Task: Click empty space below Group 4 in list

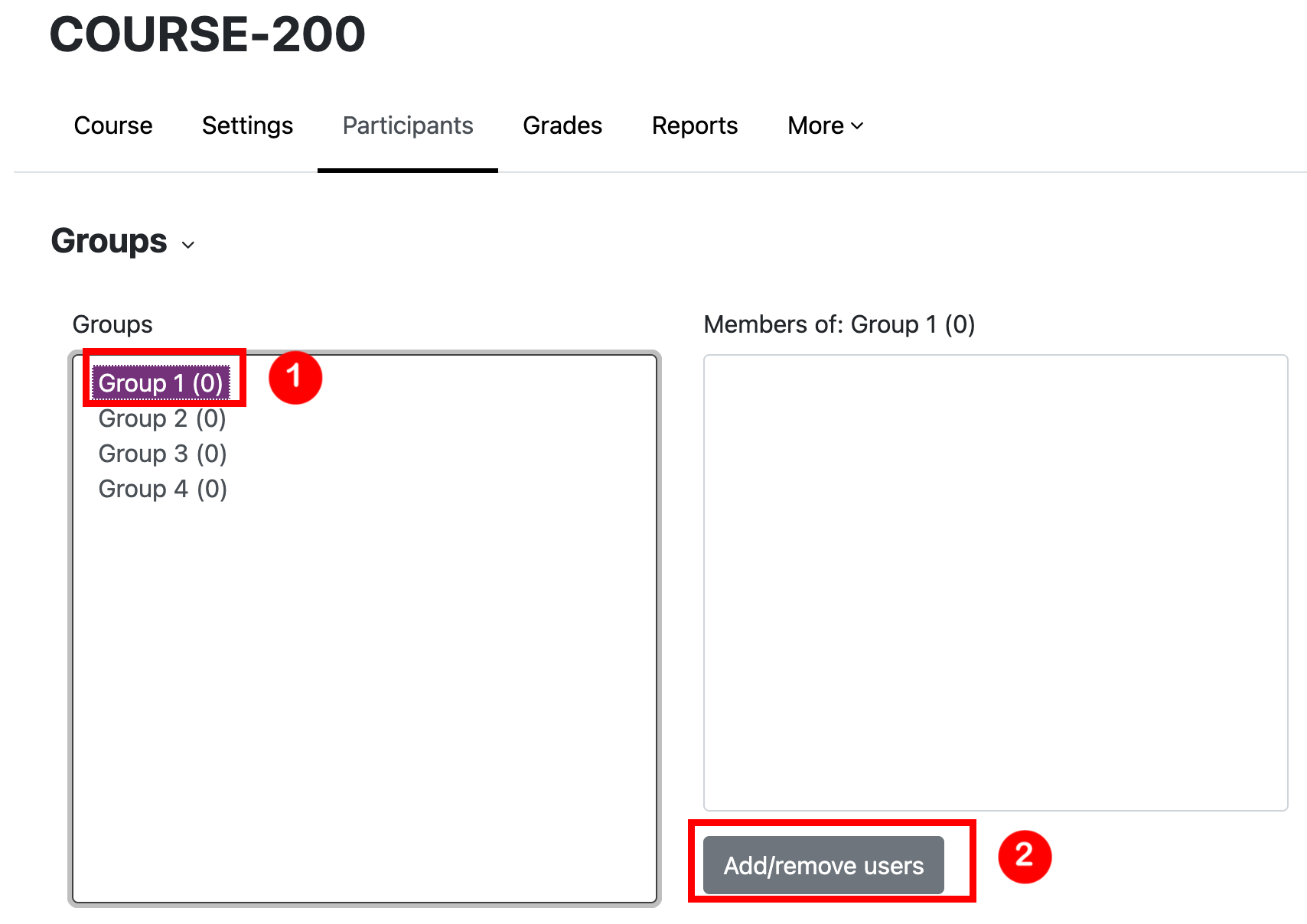Action: pos(364,688)
